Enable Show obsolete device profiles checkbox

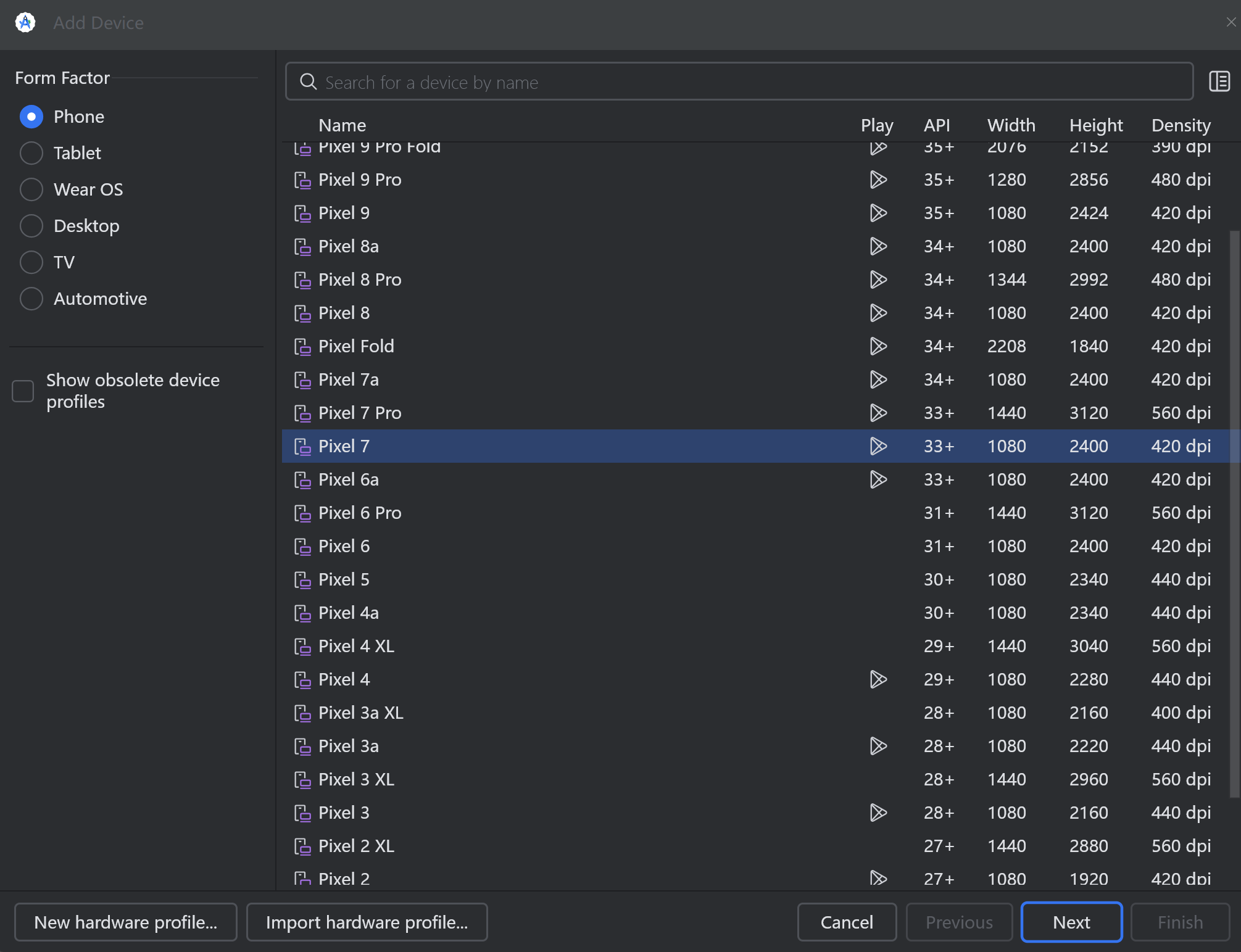(x=23, y=391)
